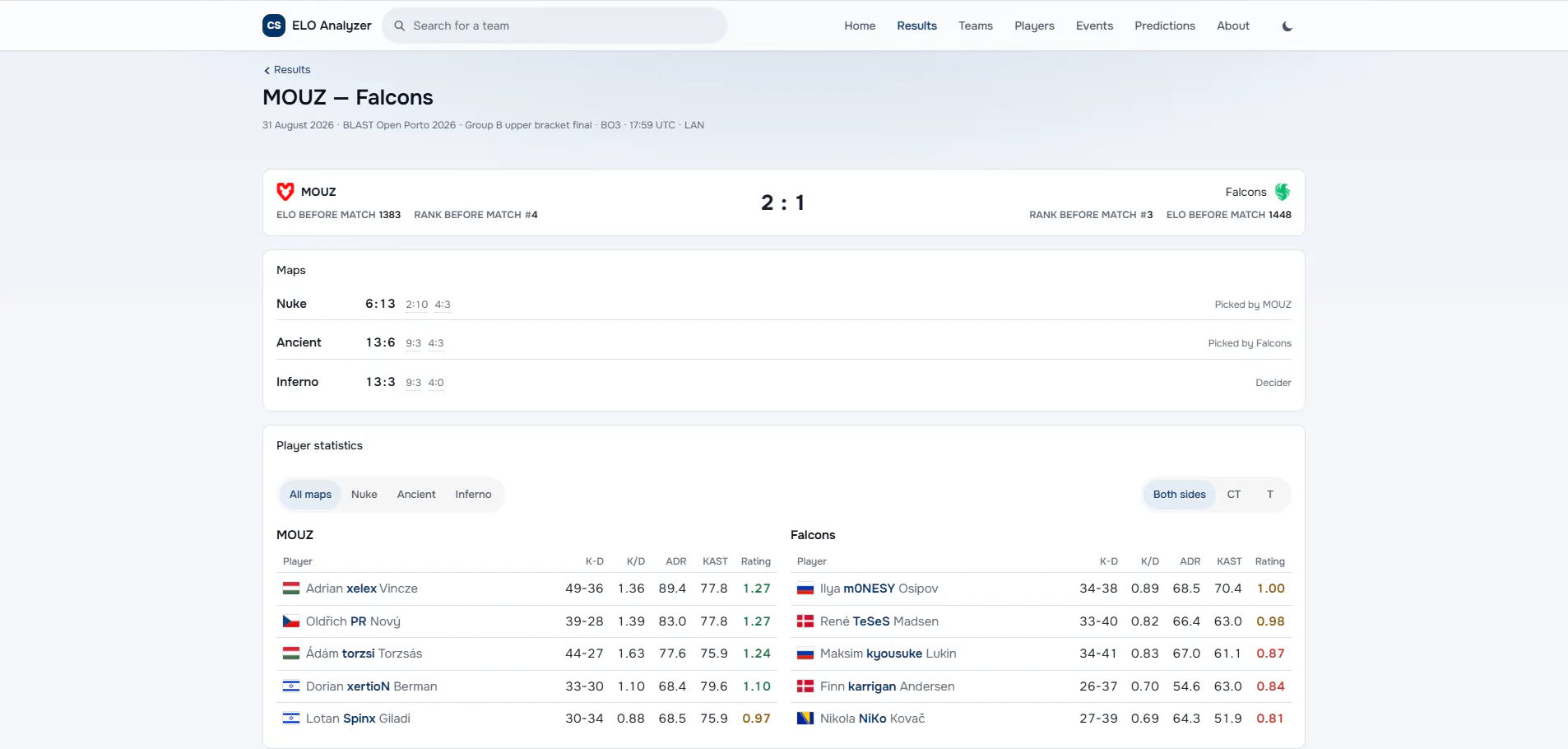Viewport: 1568px width, 749px height.
Task: Open Ilya m0NESY Osipov player page
Action: pos(879,588)
